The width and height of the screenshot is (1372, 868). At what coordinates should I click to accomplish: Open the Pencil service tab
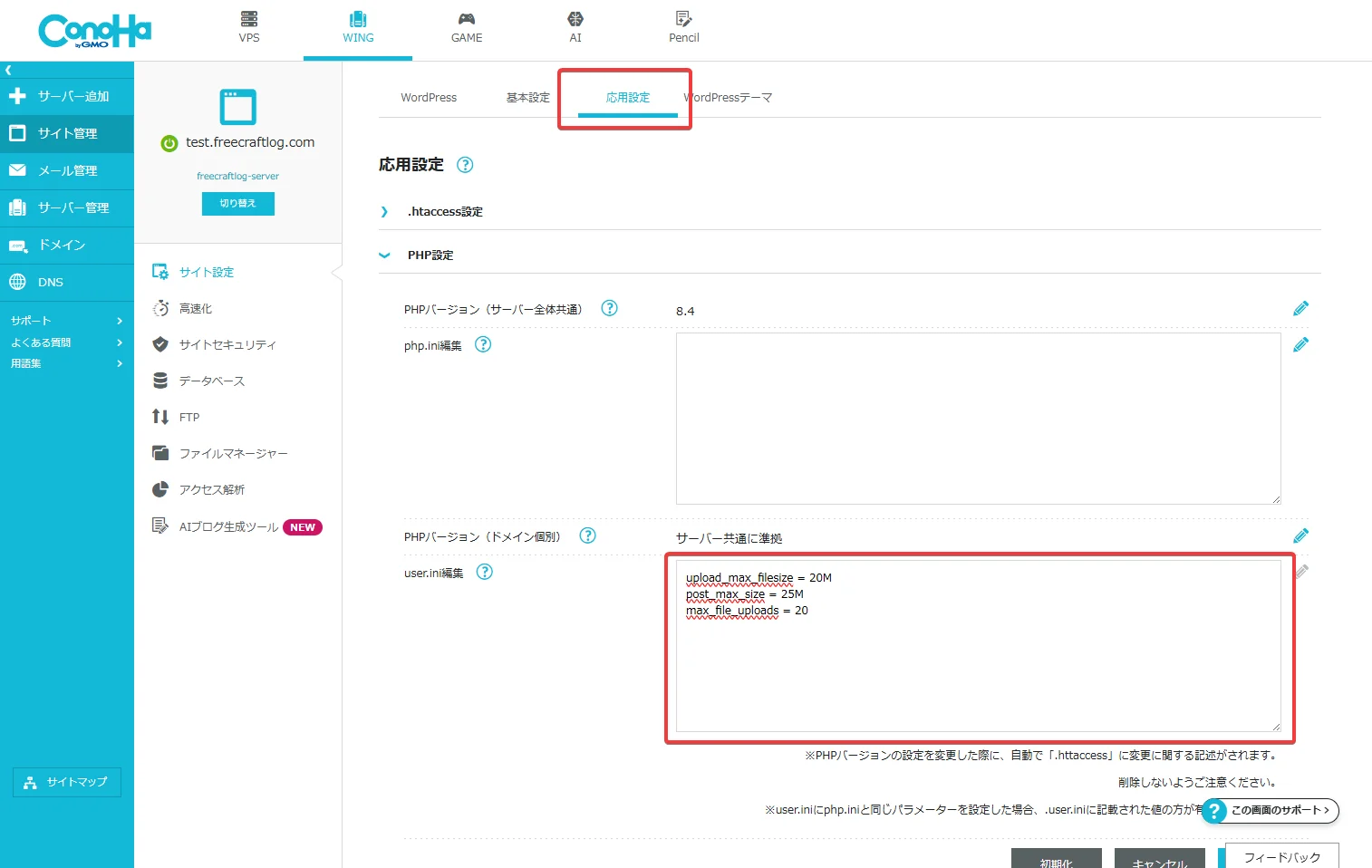[684, 27]
